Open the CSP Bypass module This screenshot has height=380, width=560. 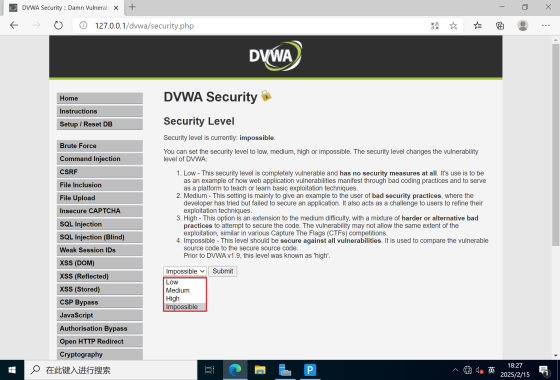[x=100, y=302]
